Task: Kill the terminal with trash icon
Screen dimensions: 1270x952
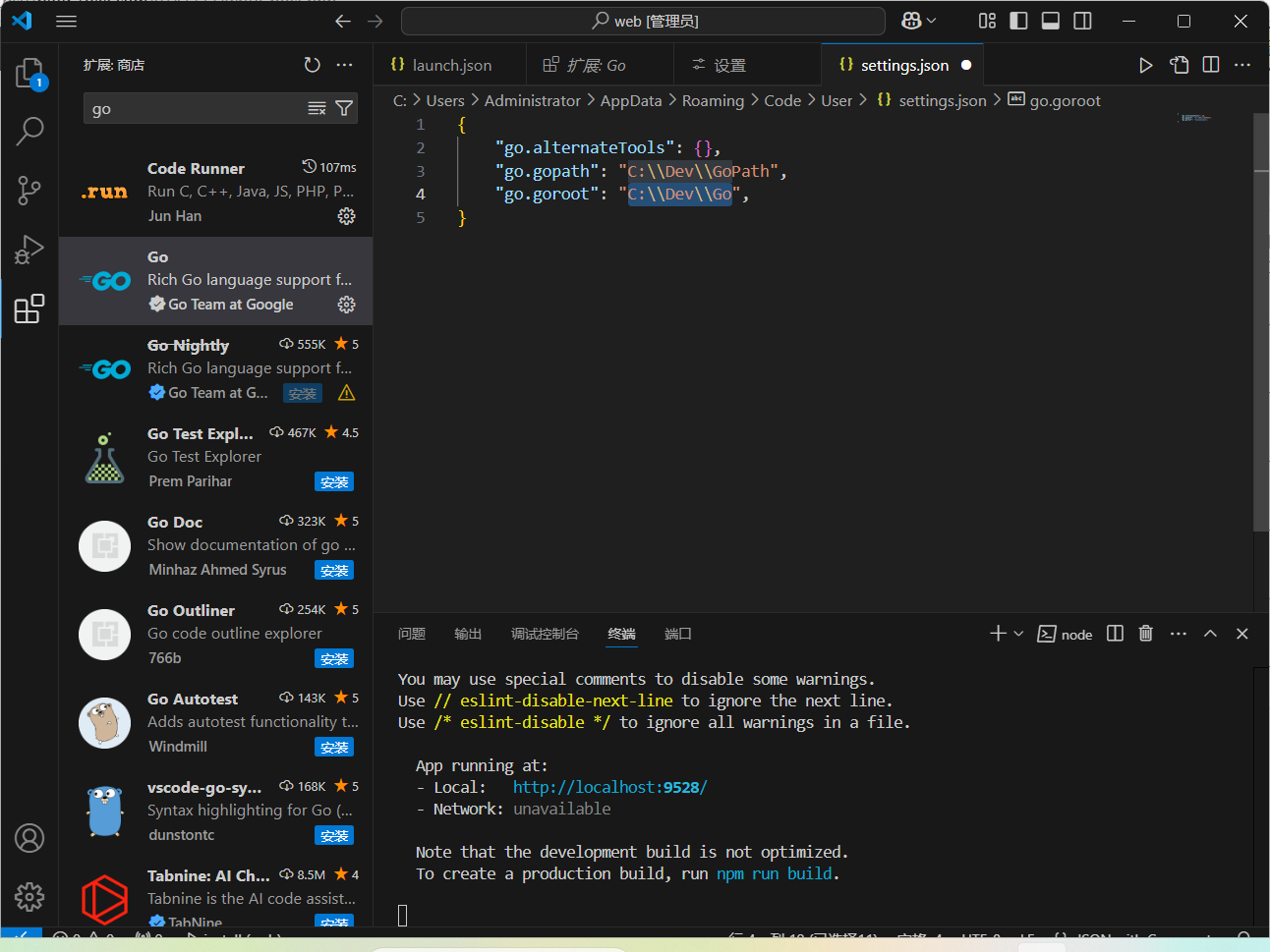Action: point(1145,634)
